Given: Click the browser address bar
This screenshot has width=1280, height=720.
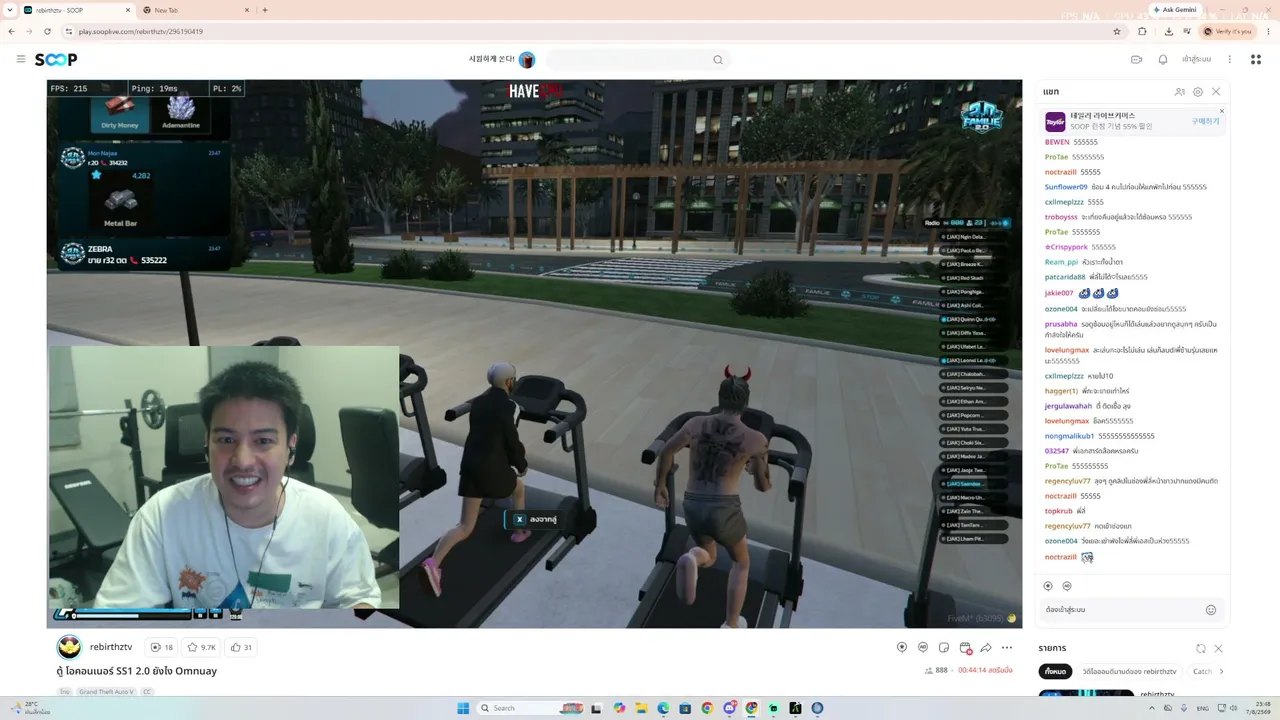Looking at the screenshot, I should tap(590, 31).
